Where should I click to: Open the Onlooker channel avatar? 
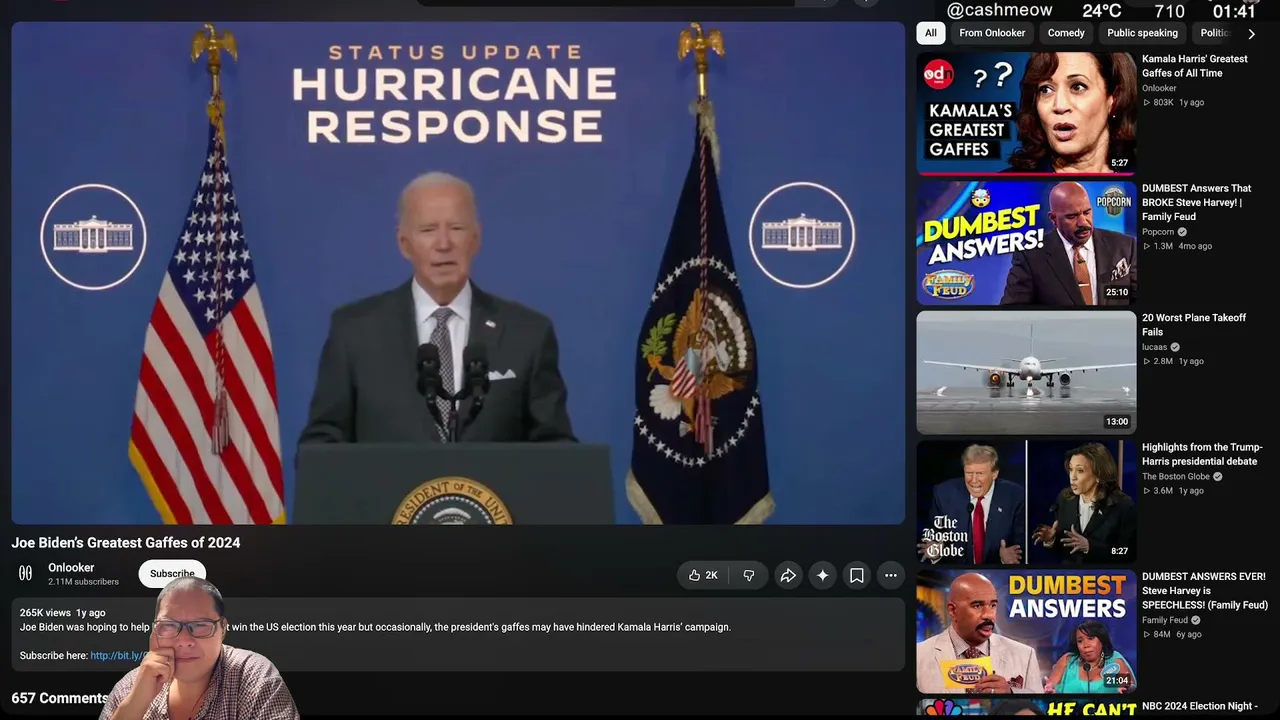(x=26, y=573)
